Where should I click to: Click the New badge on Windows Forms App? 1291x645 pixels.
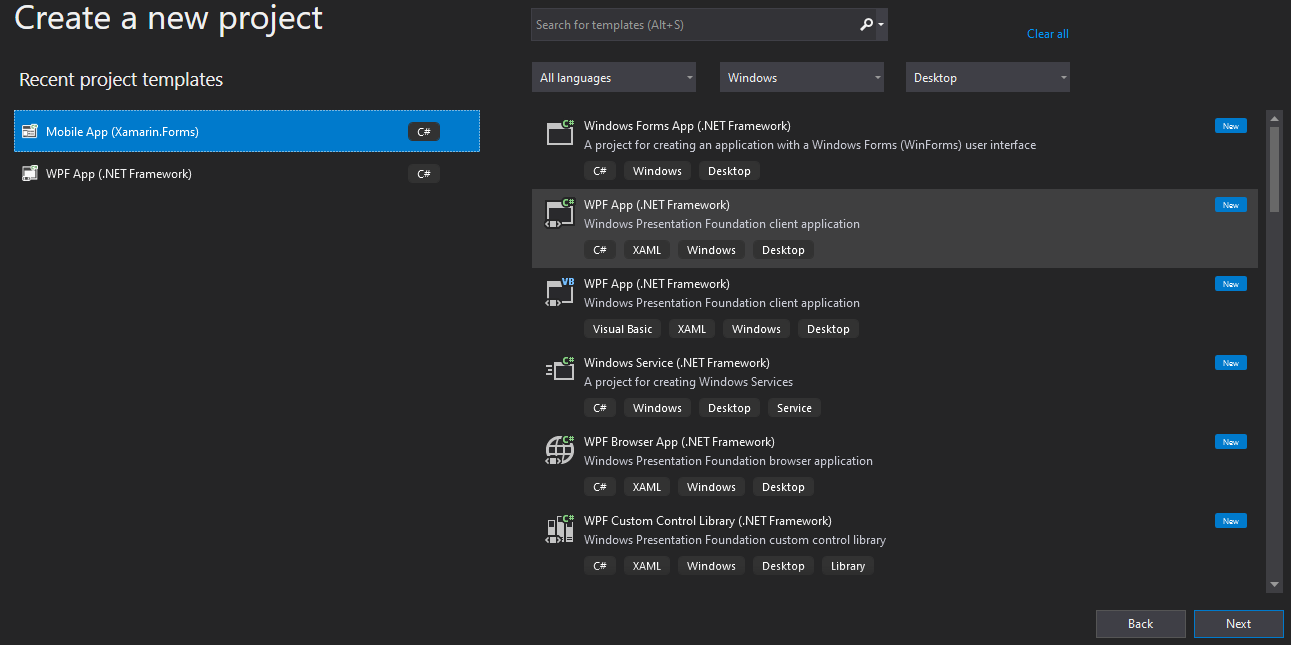[x=1231, y=126]
